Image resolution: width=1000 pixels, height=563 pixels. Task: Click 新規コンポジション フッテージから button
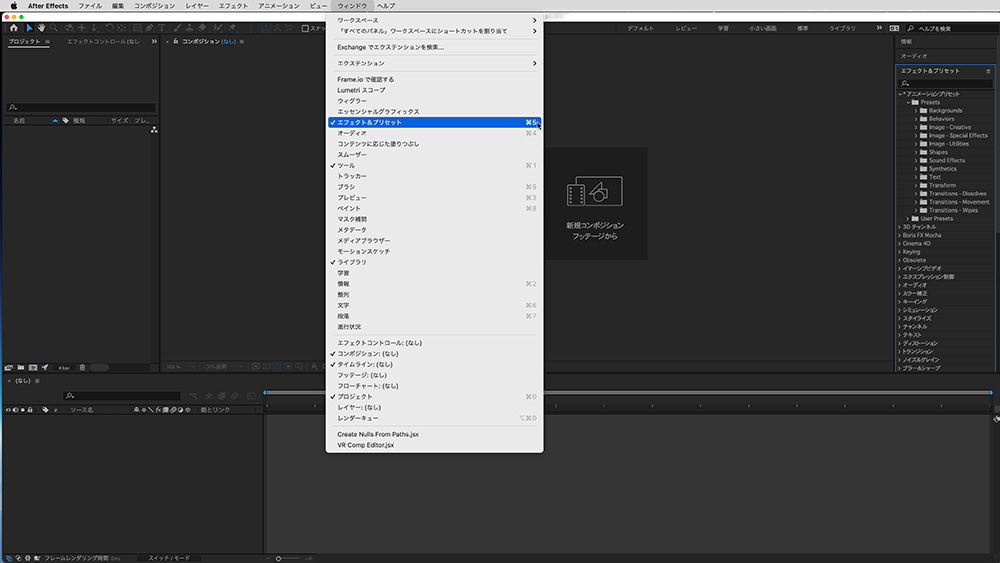pyautogui.click(x=595, y=203)
